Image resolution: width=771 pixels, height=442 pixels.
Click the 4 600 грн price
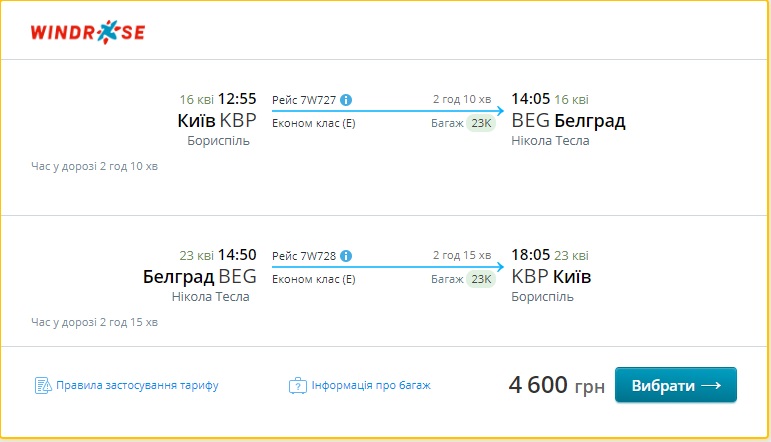(x=556, y=385)
